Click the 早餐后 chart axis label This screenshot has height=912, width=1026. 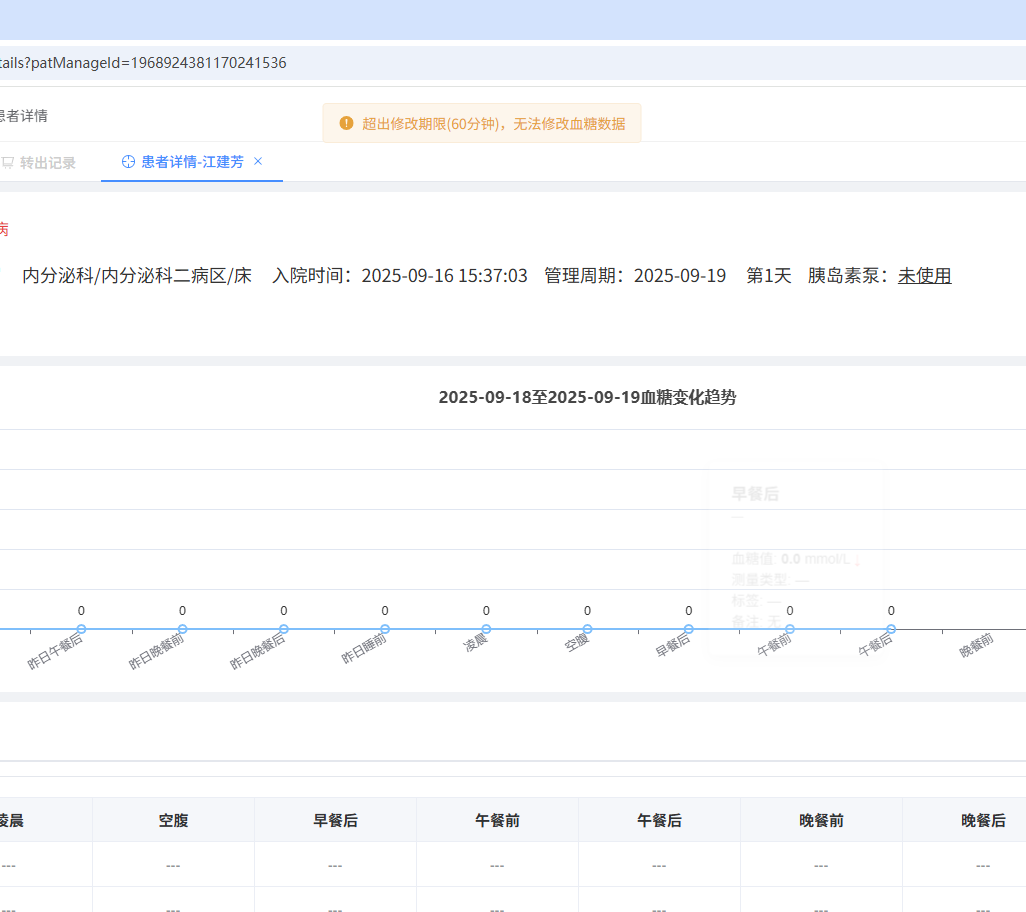point(673,645)
